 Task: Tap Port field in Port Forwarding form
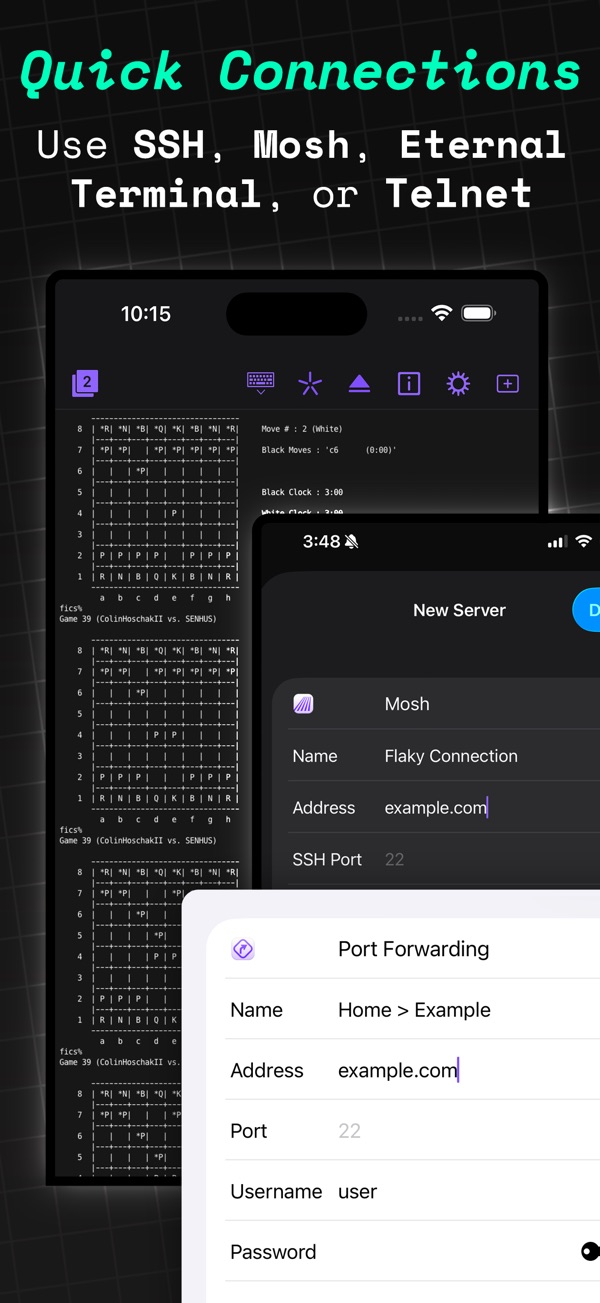pos(412,1131)
